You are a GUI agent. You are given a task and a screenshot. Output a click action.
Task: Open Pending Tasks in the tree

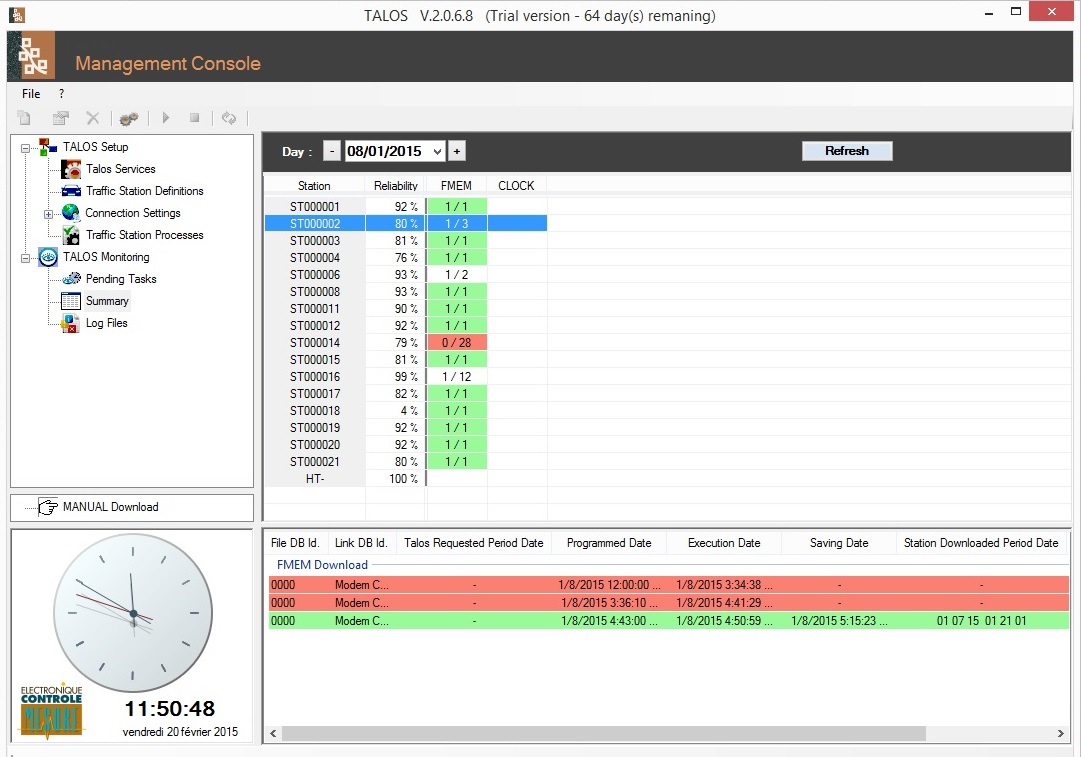click(121, 279)
